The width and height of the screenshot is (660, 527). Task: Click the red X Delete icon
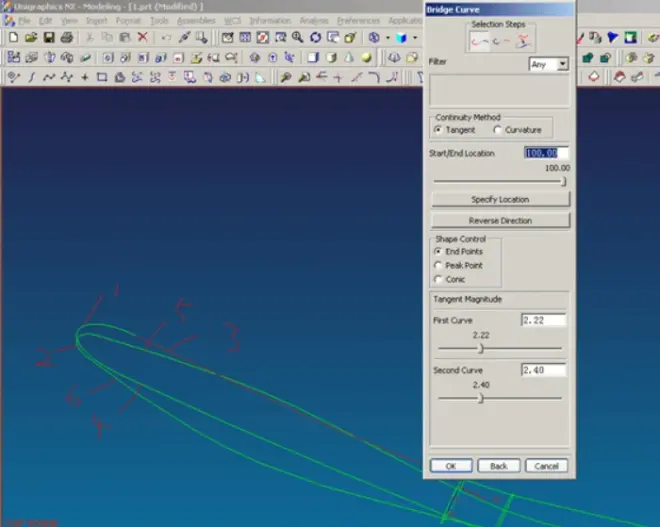click(143, 37)
